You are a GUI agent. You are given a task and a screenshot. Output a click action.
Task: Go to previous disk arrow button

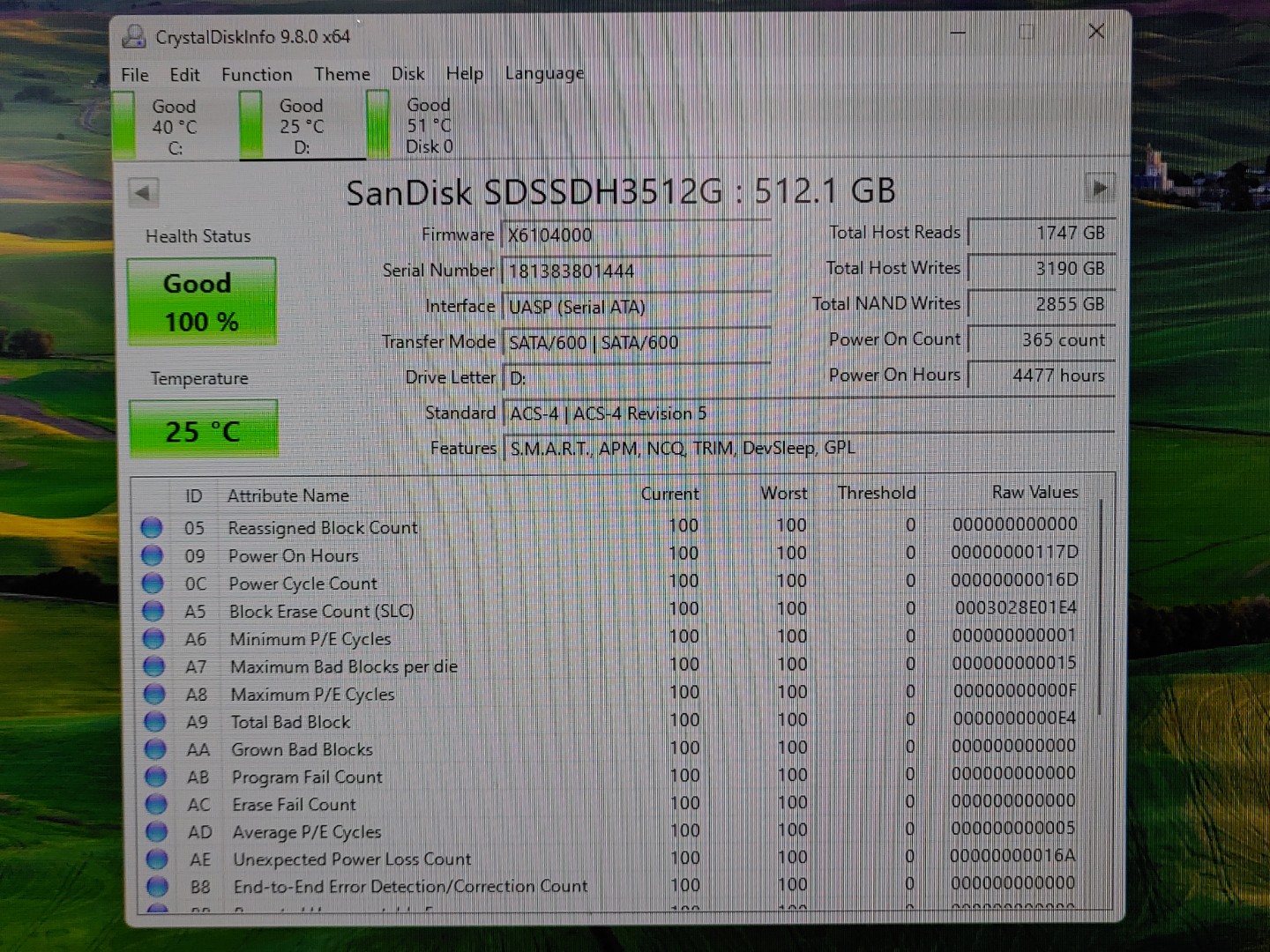[x=143, y=192]
